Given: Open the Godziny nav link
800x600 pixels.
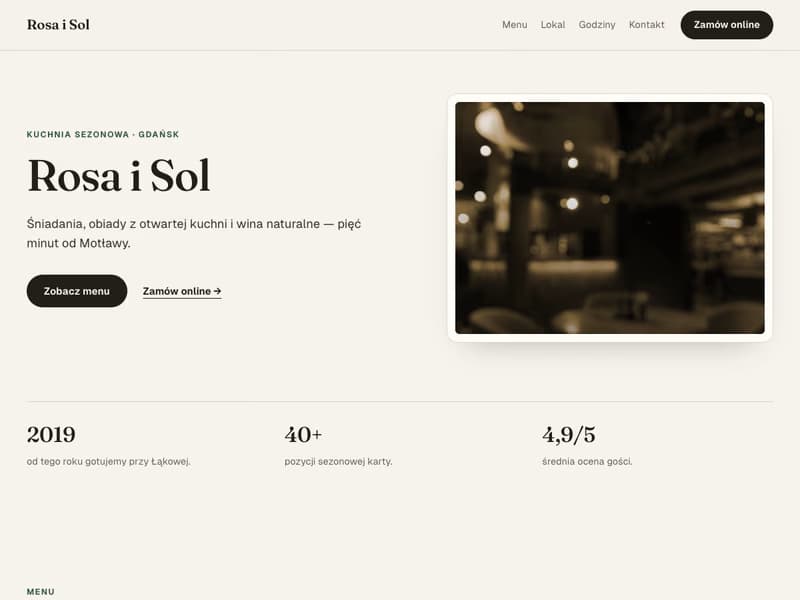Looking at the screenshot, I should (596, 24).
